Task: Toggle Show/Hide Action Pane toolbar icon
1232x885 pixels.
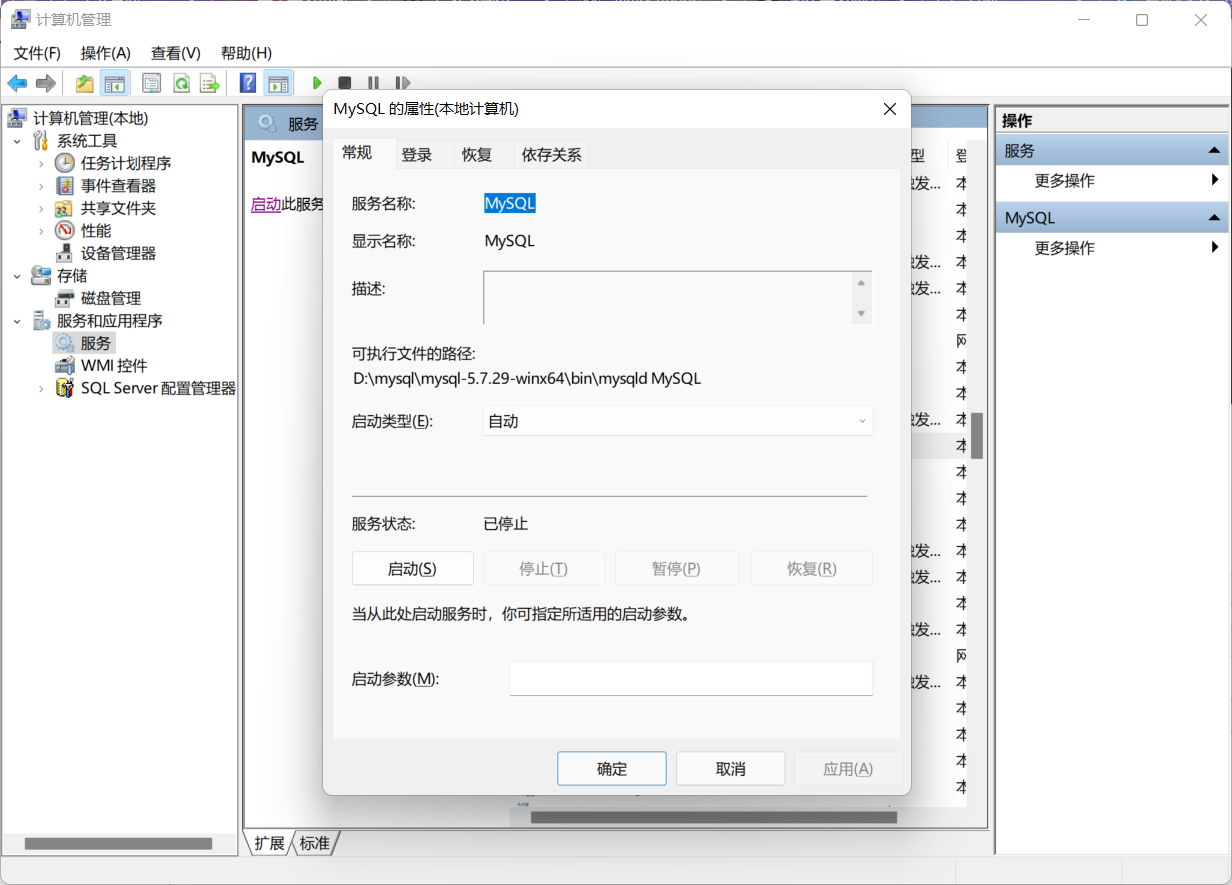Action: tap(278, 83)
